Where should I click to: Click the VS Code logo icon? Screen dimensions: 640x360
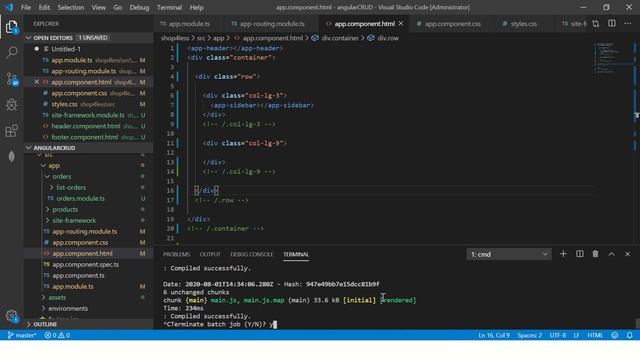pos(9,7)
